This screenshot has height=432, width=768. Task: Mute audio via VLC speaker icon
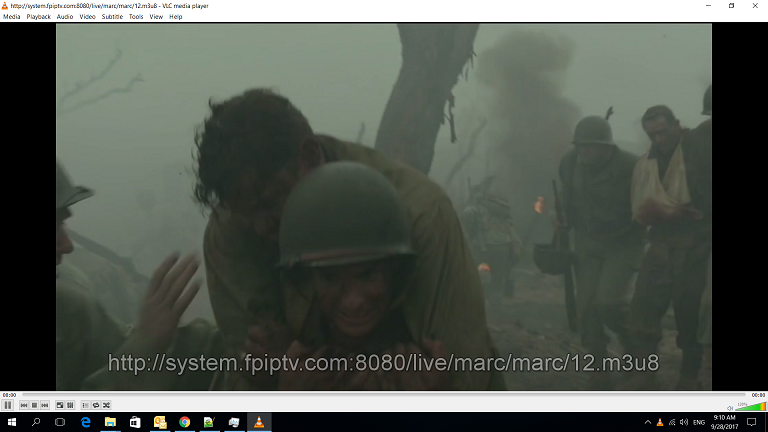click(x=730, y=408)
